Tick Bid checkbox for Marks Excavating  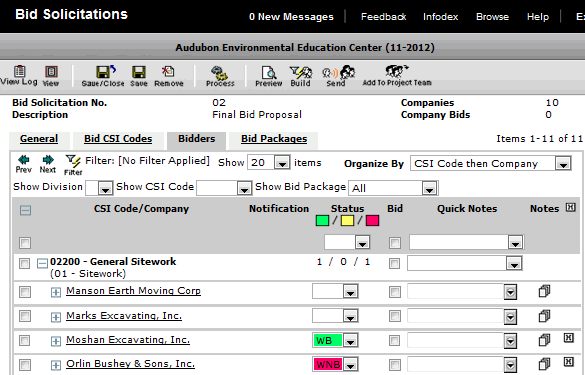click(395, 316)
